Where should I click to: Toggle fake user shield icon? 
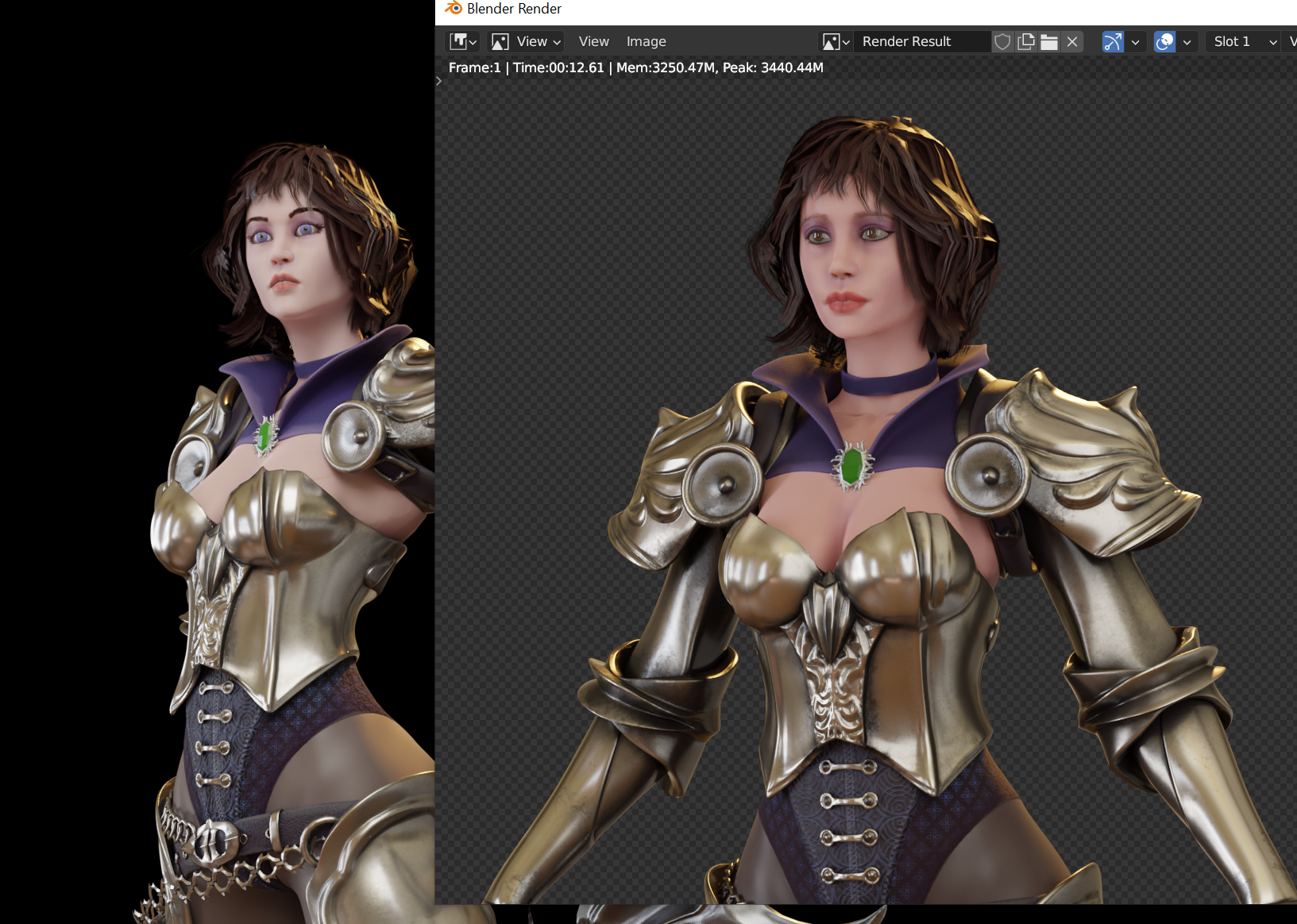tap(1002, 41)
